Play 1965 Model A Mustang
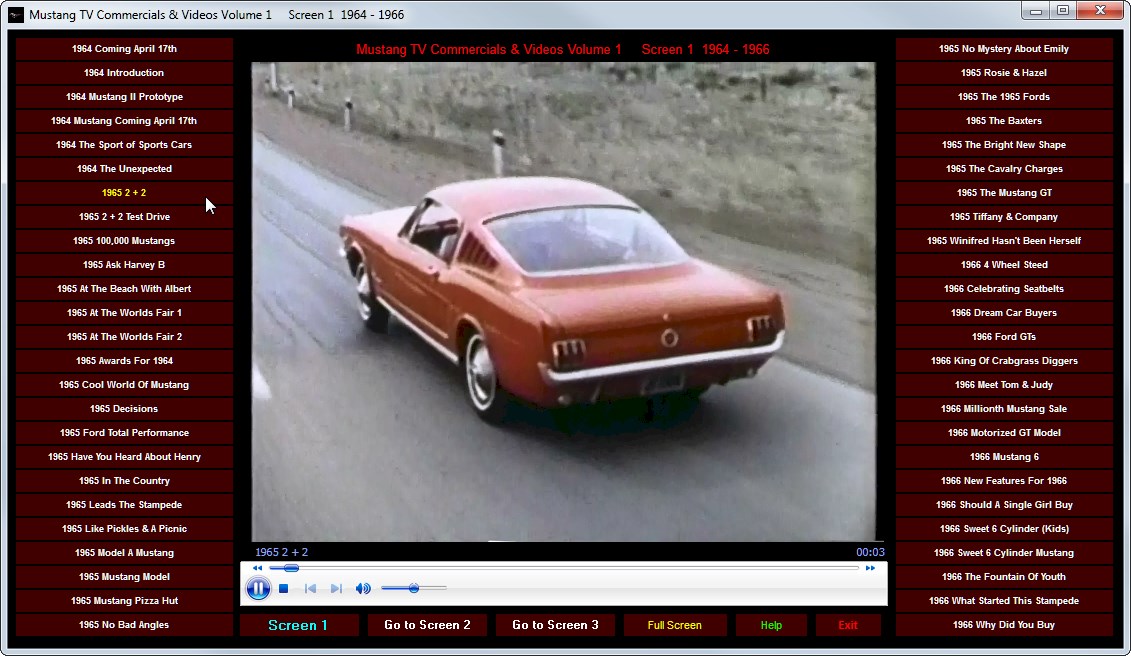 point(124,552)
